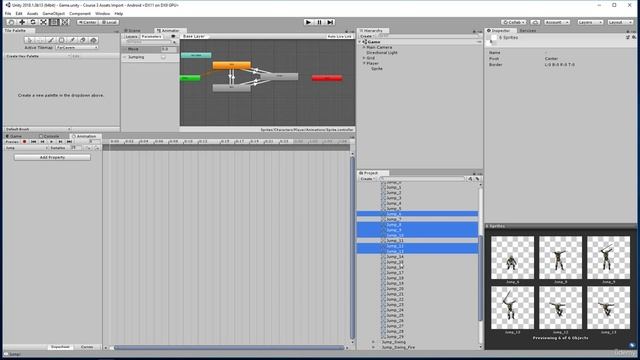Click the Step frame button in the toolbar
The width and height of the screenshot is (640, 360).
(x=330, y=22)
